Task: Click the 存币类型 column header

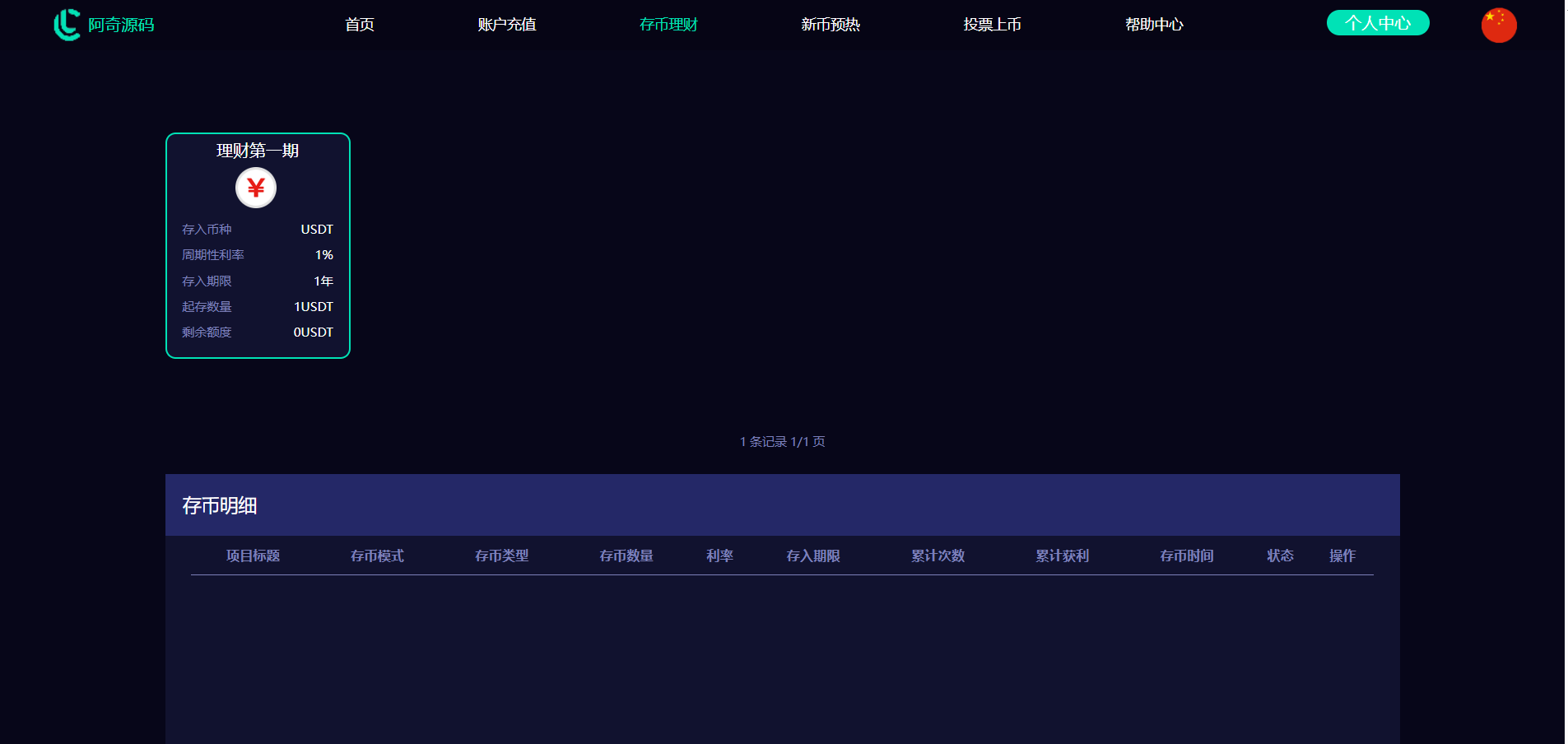Action: click(502, 556)
